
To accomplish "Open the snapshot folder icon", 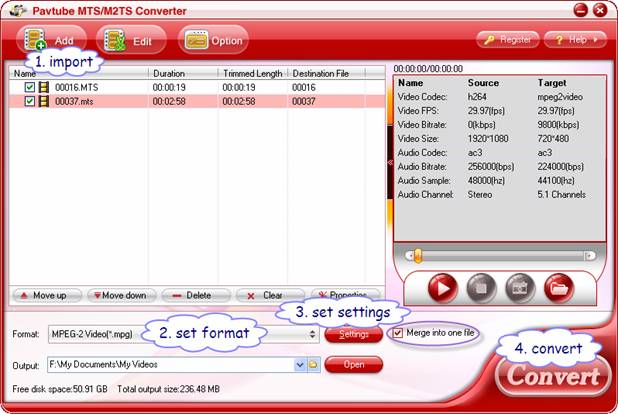I will 559,289.
